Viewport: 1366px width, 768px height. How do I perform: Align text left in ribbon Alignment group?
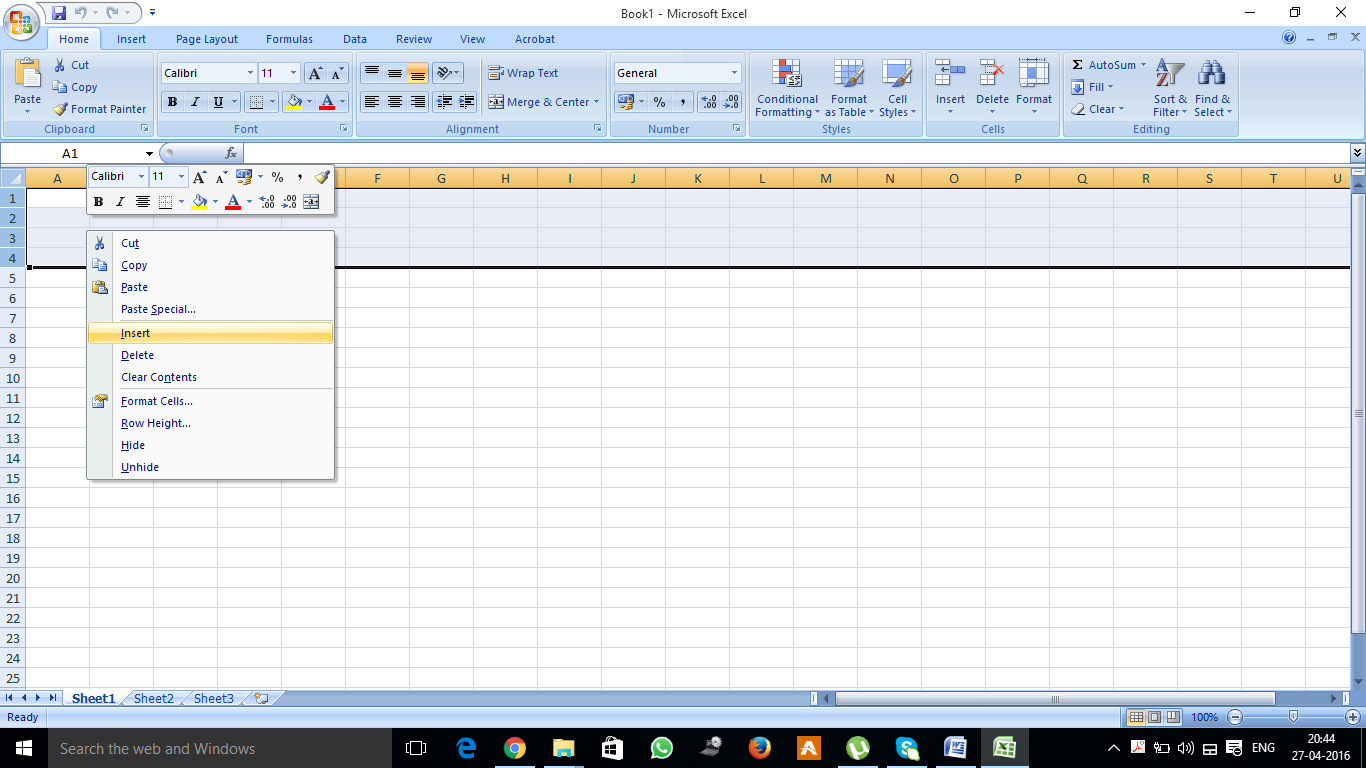click(x=372, y=102)
